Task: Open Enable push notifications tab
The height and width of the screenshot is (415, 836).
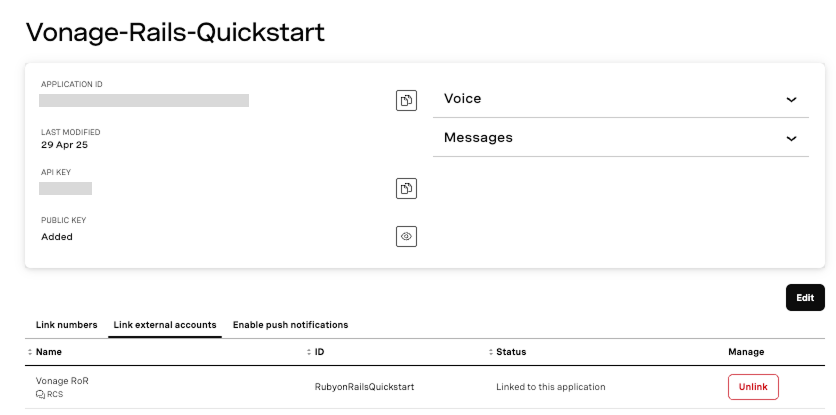Action: 290,325
